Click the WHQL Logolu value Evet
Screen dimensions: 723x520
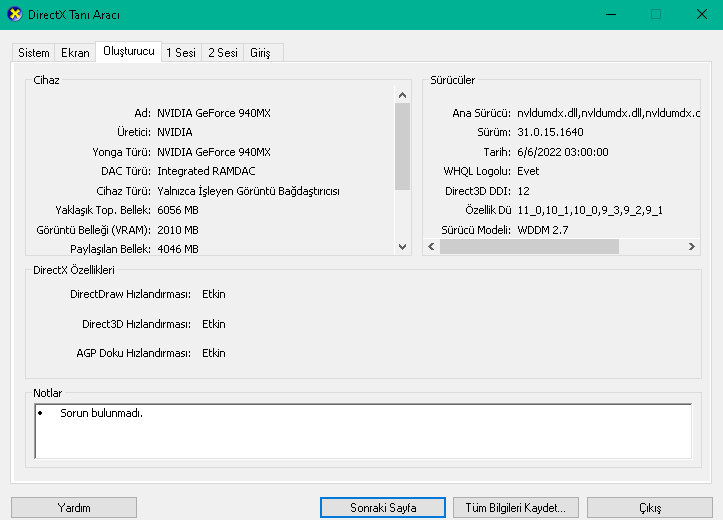point(528,171)
